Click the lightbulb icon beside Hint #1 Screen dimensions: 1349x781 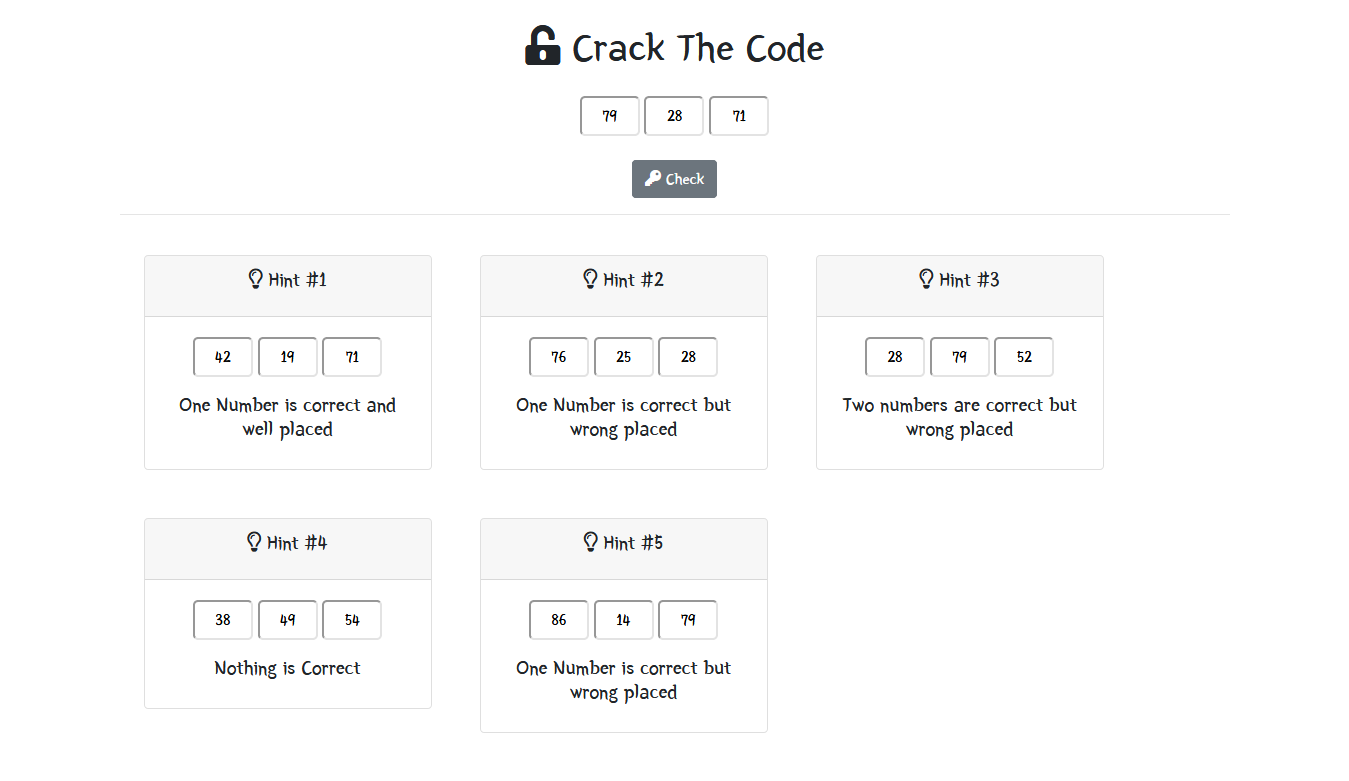(x=255, y=279)
